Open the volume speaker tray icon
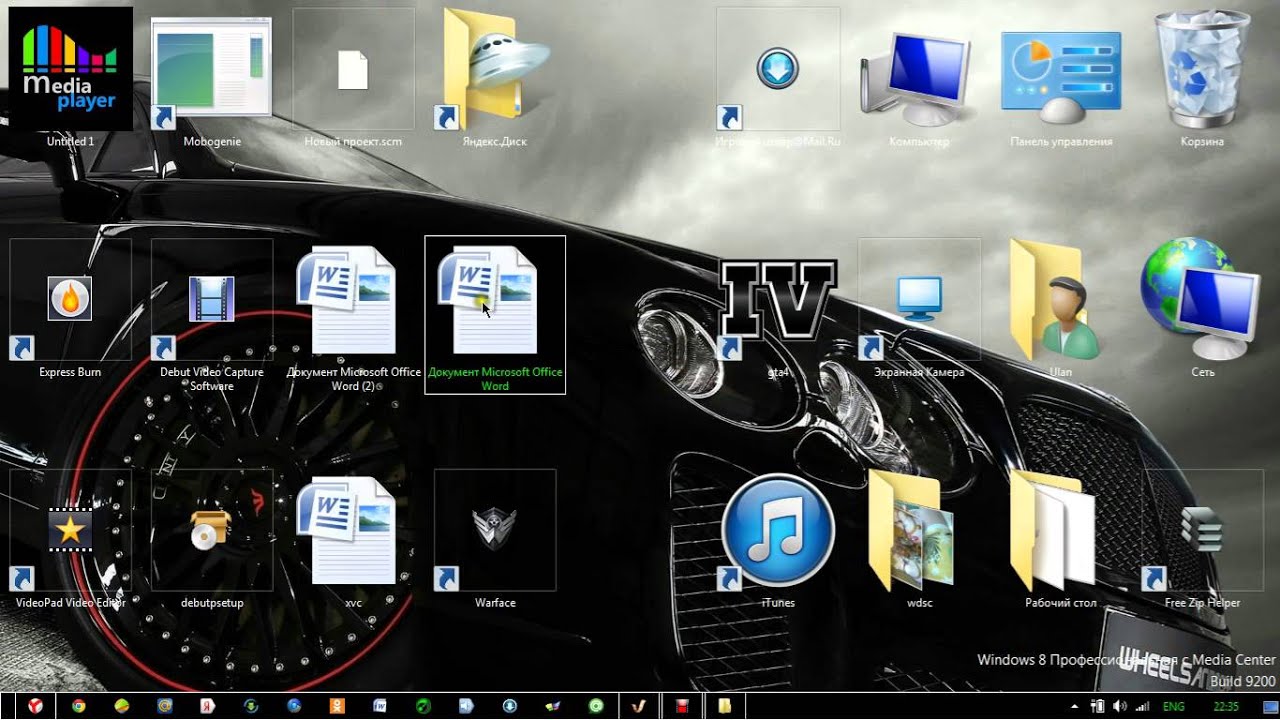The width and height of the screenshot is (1280, 720). tap(1119, 706)
